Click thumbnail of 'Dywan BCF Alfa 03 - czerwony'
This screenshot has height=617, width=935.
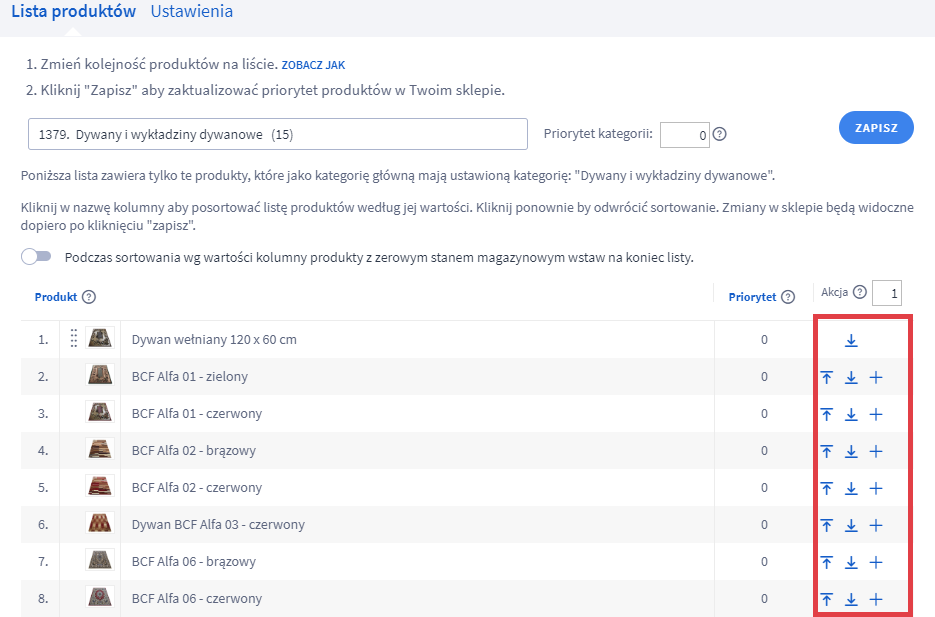tap(100, 523)
